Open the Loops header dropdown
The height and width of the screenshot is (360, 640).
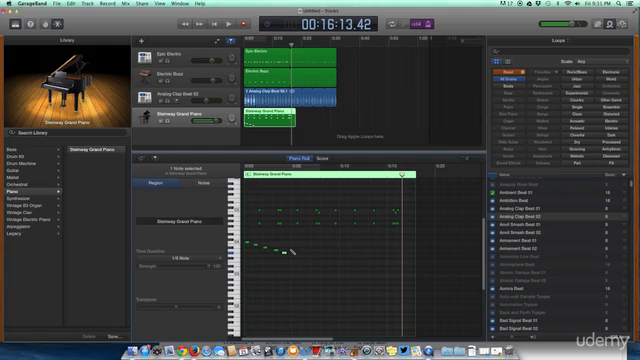tap(560, 40)
